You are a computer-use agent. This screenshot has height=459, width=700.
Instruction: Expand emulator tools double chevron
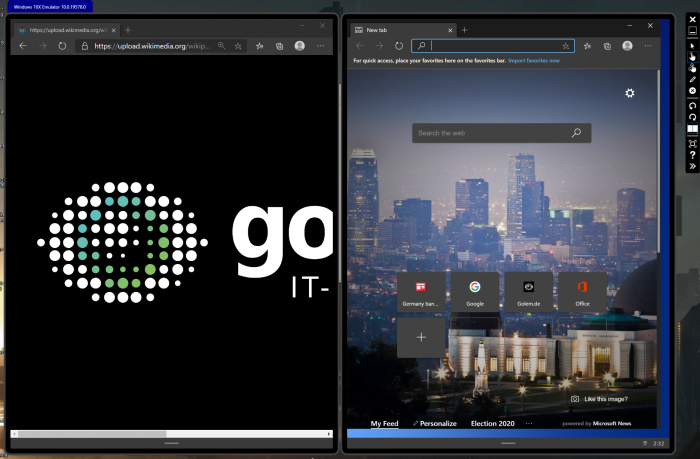tap(692, 166)
